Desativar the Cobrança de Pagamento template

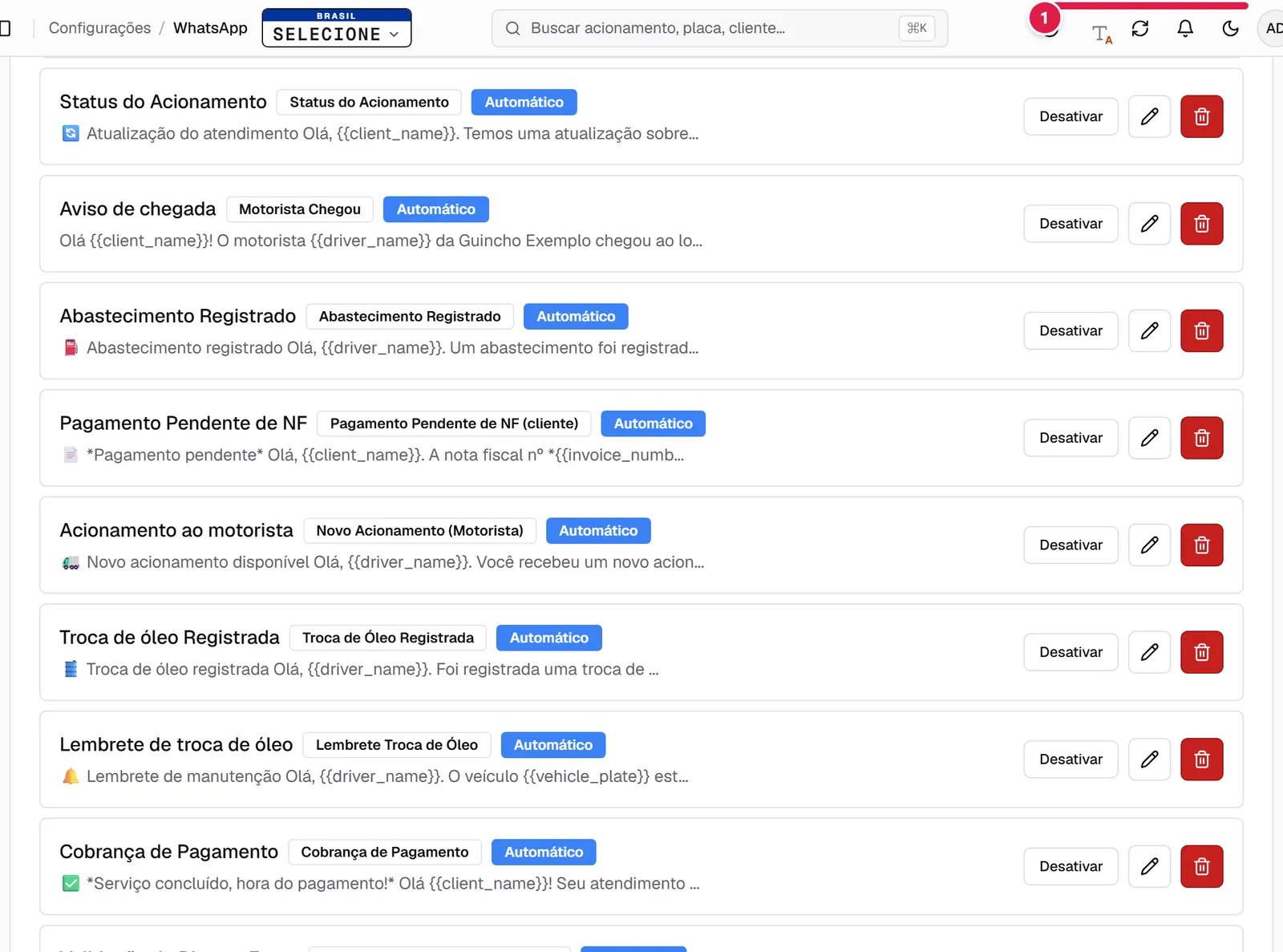pos(1071,866)
